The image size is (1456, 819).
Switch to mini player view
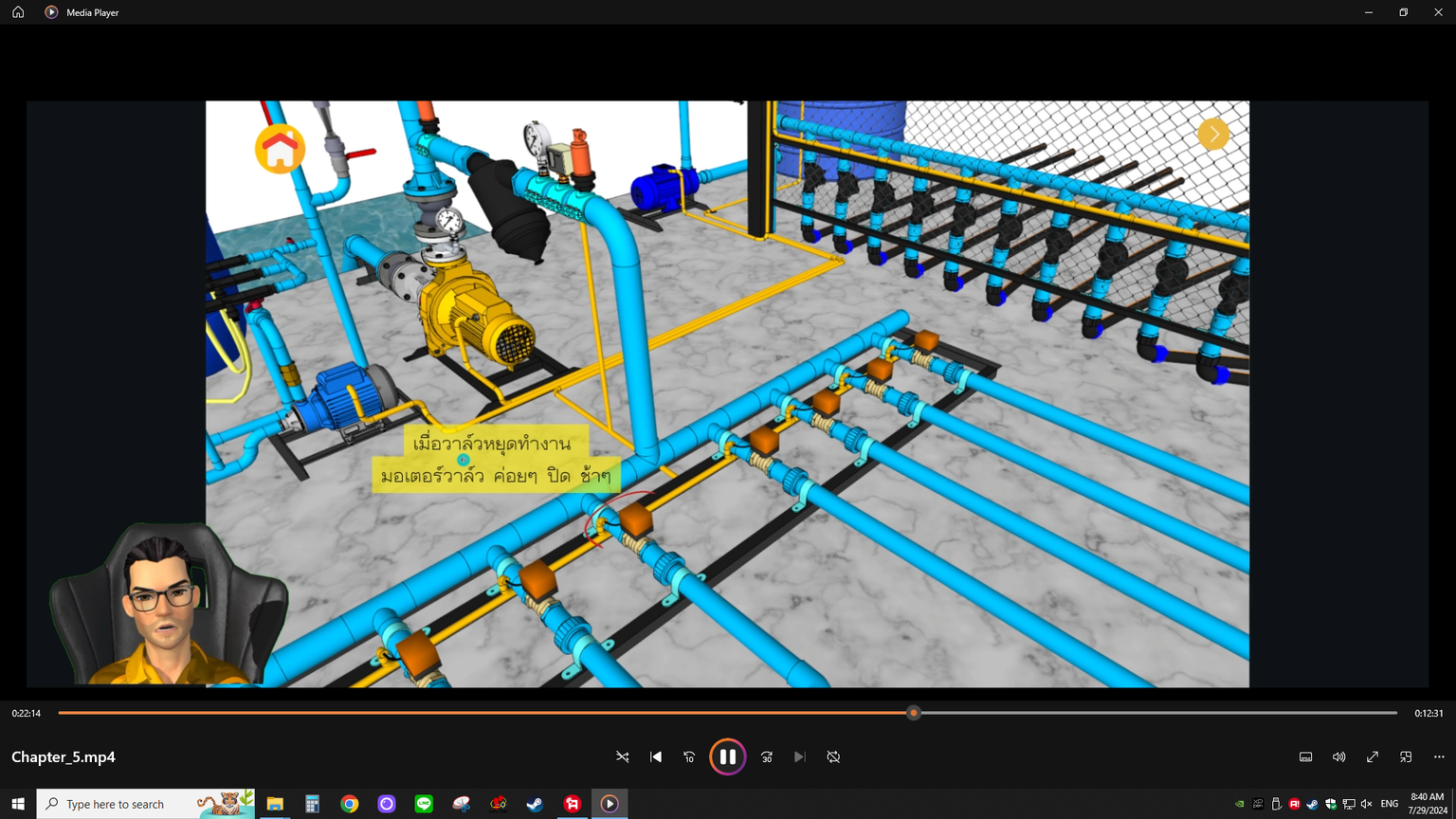1406,756
